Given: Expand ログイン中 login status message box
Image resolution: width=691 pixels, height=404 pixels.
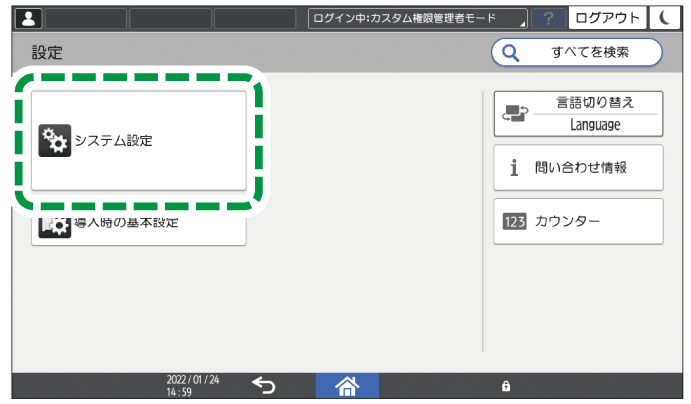Looking at the screenshot, I should point(417,19).
